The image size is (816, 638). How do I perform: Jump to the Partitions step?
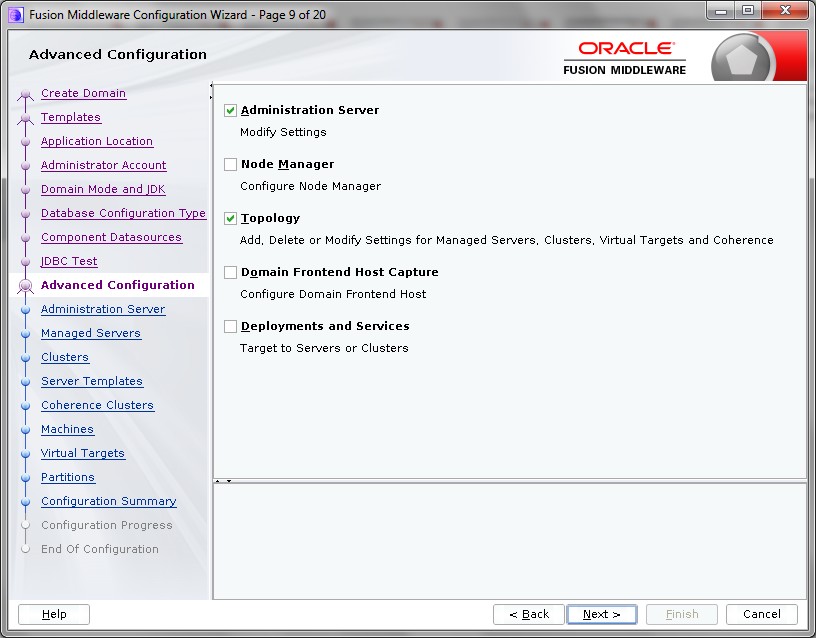point(68,477)
